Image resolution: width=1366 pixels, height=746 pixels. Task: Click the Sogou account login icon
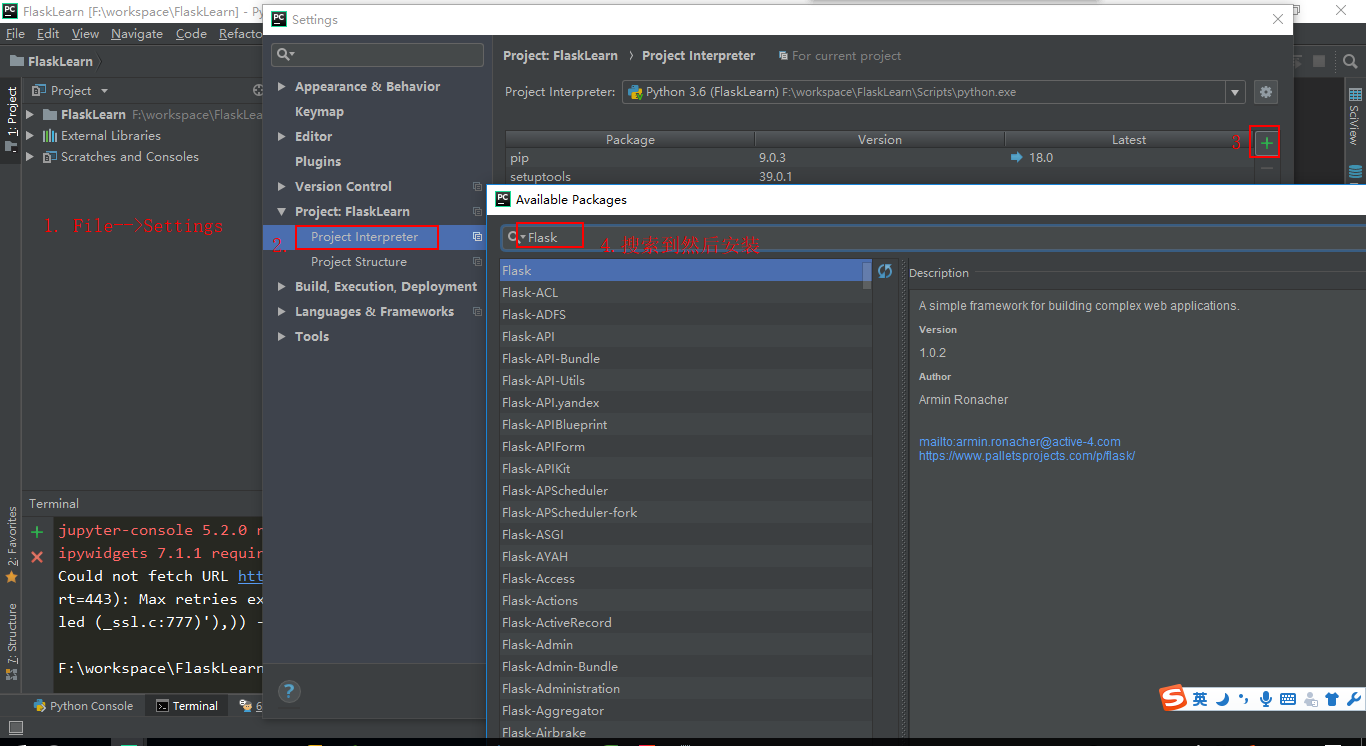1310,699
